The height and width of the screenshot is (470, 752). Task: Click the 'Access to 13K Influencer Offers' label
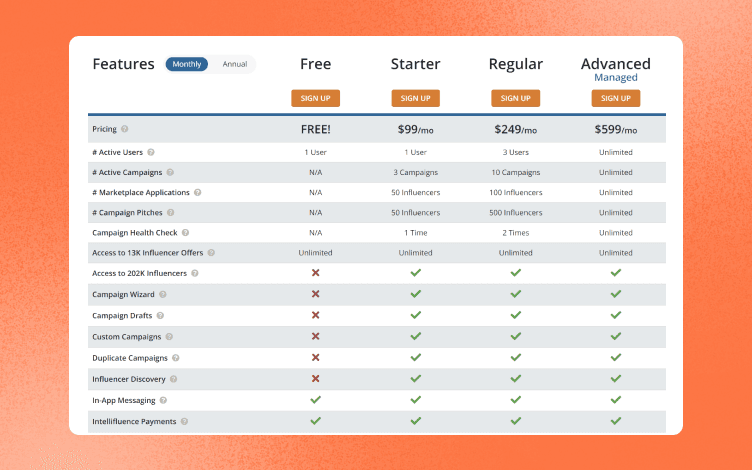pyautogui.click(x=148, y=253)
